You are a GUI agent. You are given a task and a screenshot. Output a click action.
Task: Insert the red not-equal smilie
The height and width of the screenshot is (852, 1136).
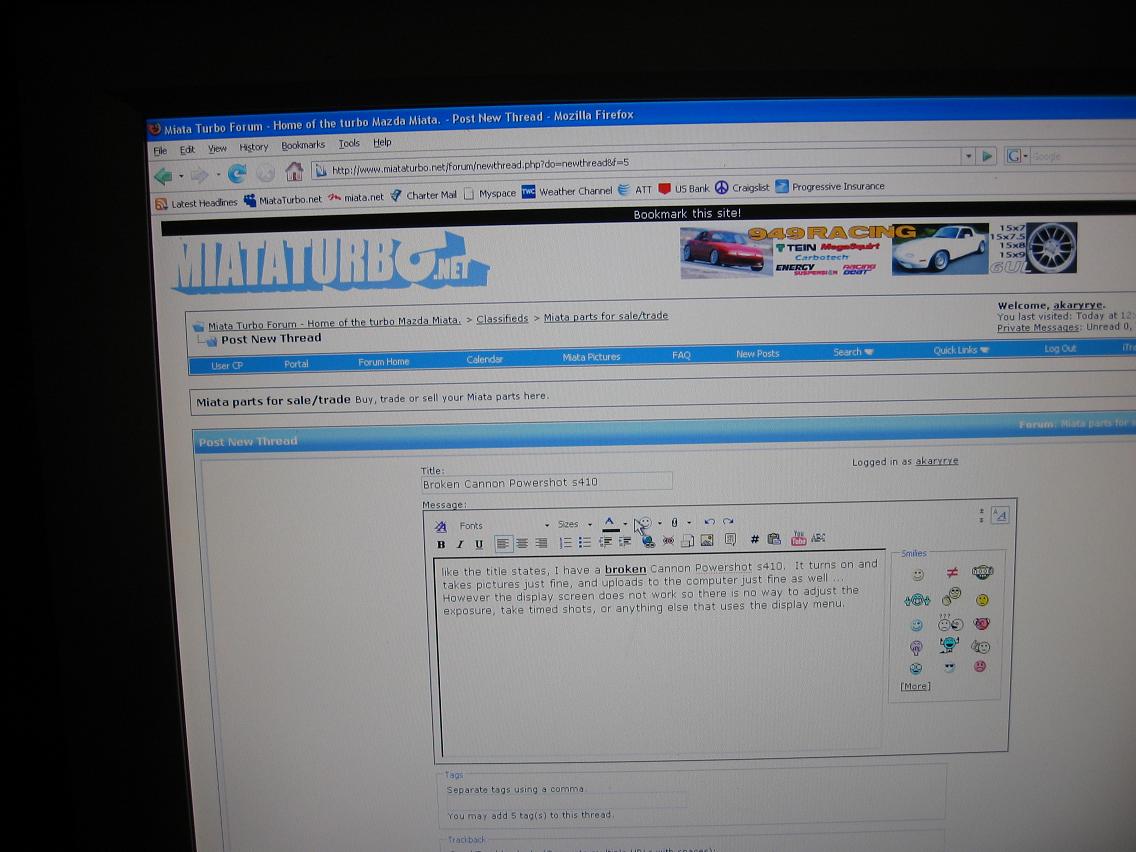pos(952,572)
